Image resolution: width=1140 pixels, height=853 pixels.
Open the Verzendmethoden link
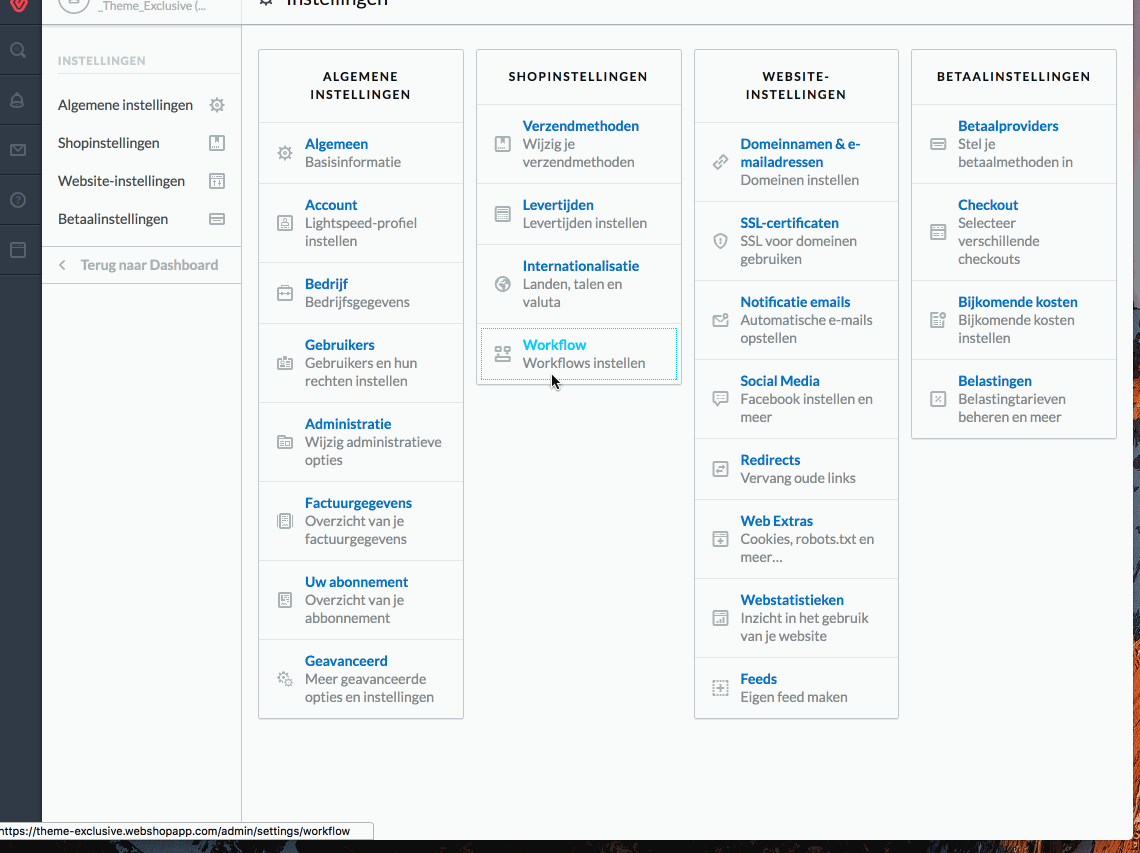(x=580, y=126)
